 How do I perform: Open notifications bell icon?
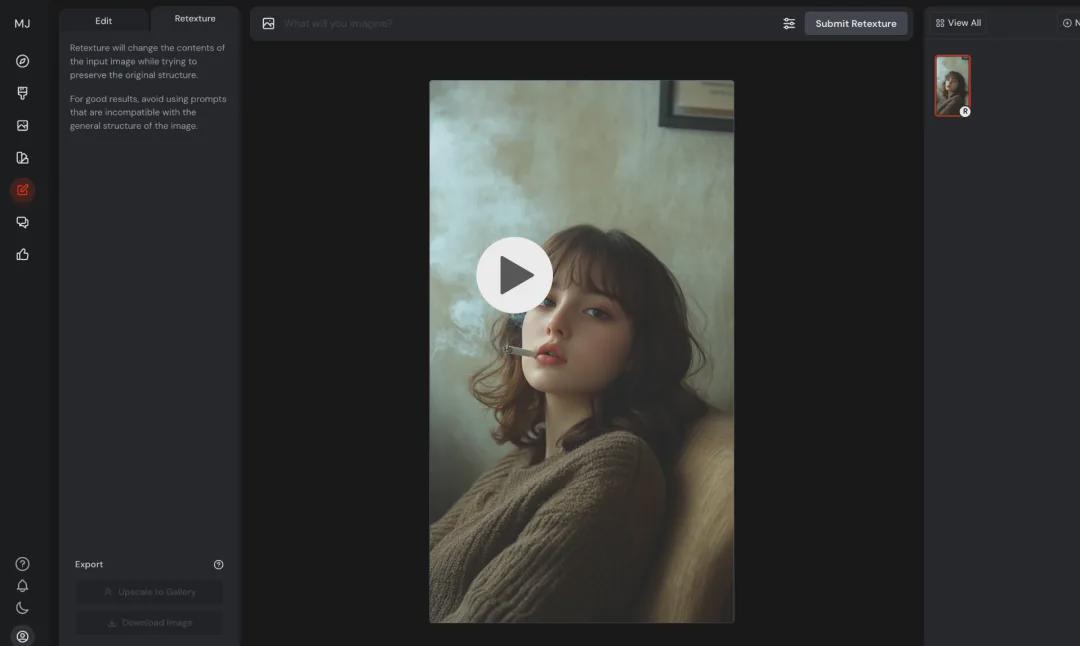pyautogui.click(x=22, y=586)
